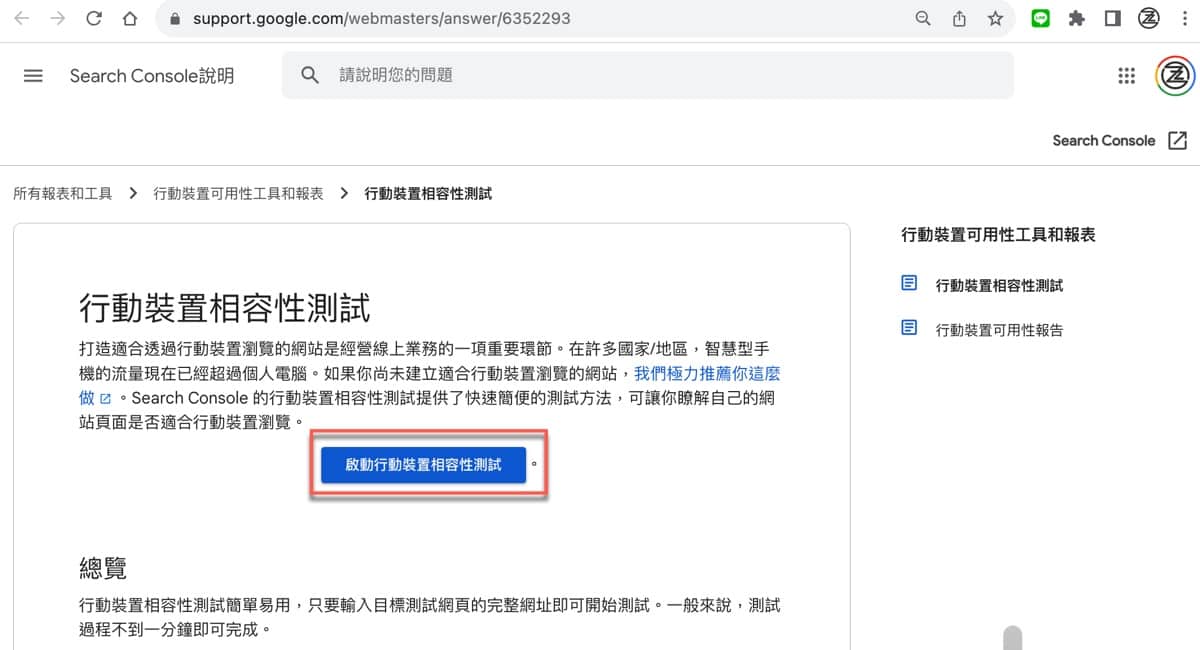Reload the current page

tap(94, 18)
